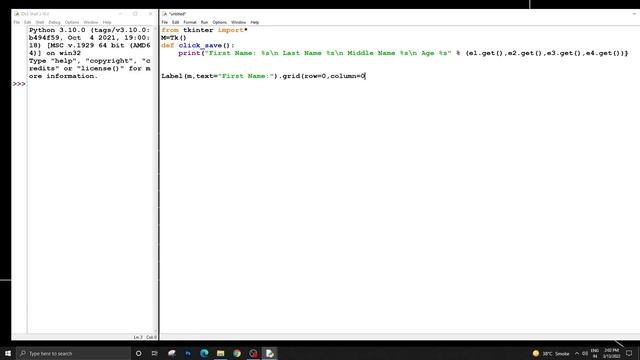Open Format menu in untitled editor

tap(190, 22)
